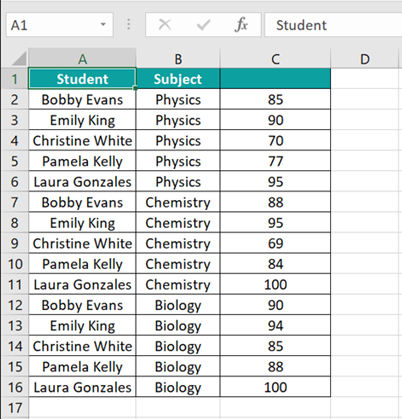Click score 77 in row 5
402x419 pixels.
click(275, 161)
